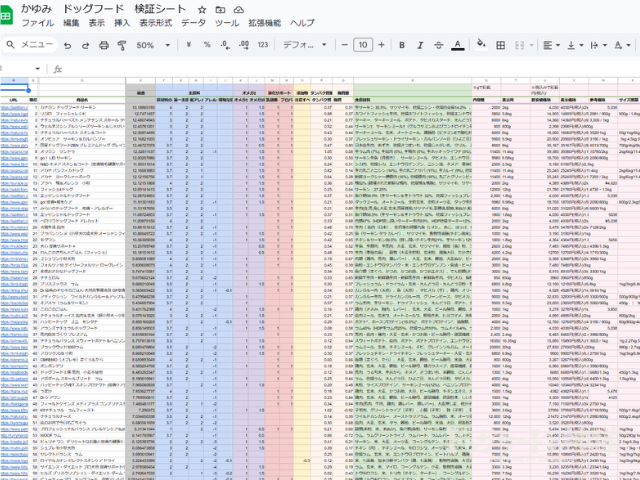Select the product name cell for rank 41
640x480 pixels.
click(82, 360)
